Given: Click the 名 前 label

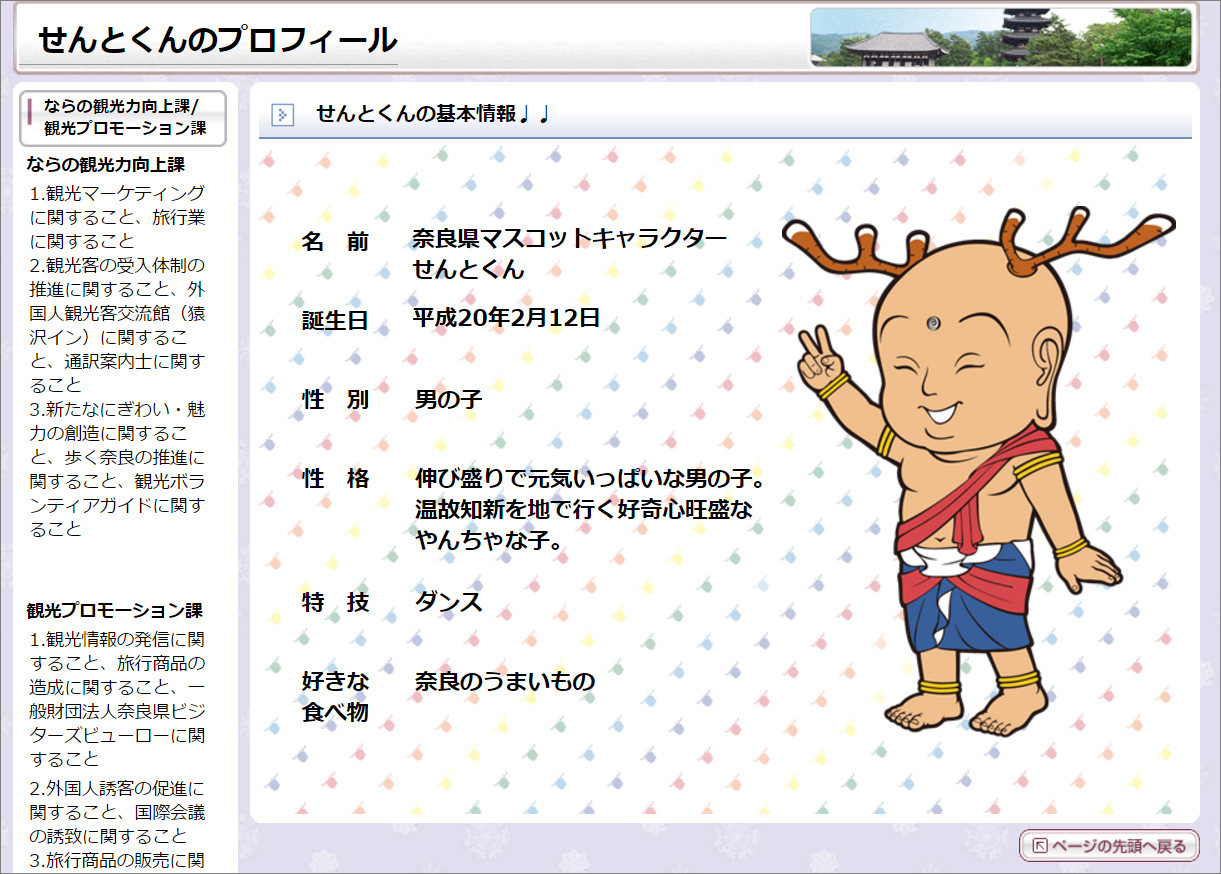Looking at the screenshot, I should point(335,242).
